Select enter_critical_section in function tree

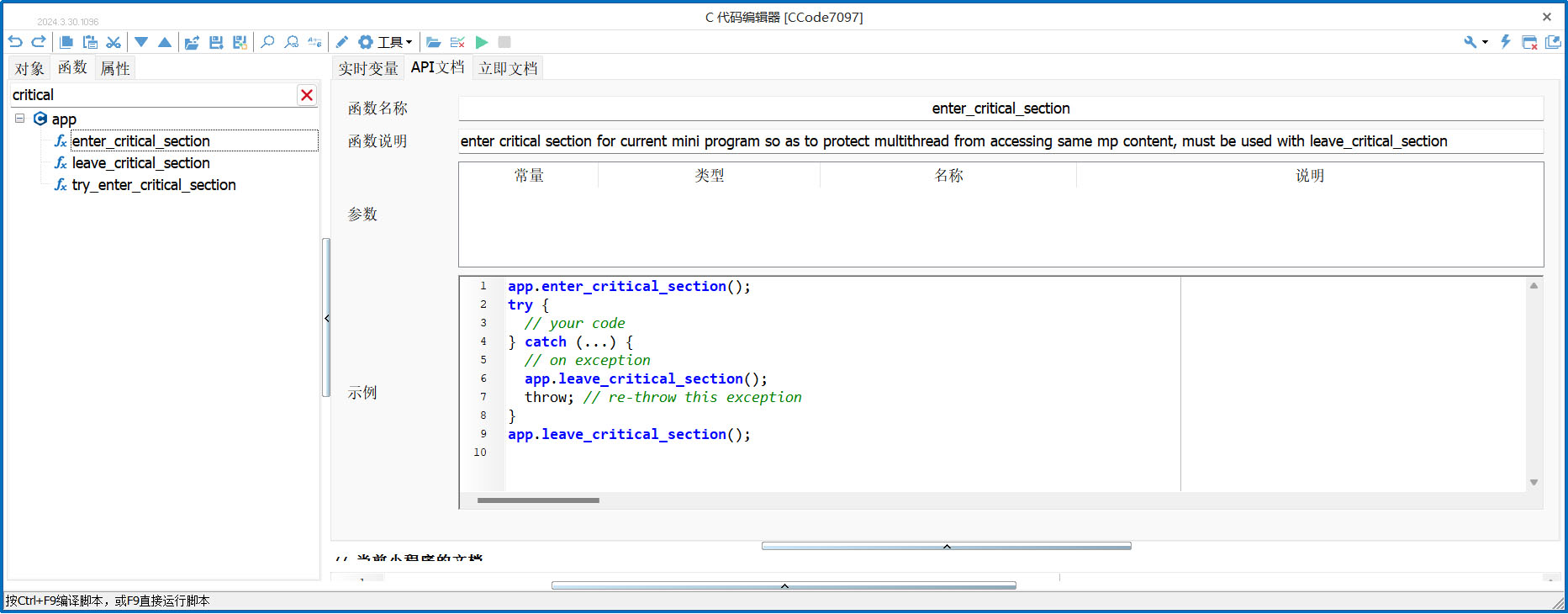pos(140,141)
